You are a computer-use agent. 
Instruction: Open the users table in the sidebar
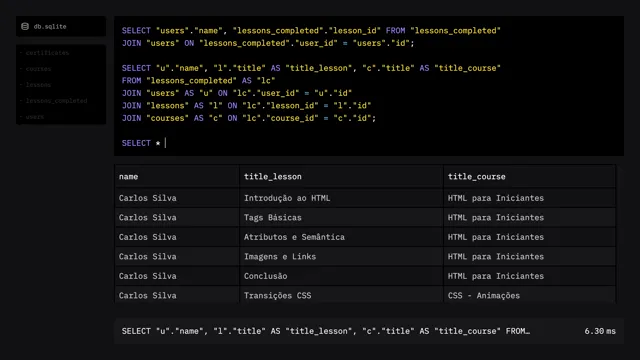pos(35,117)
